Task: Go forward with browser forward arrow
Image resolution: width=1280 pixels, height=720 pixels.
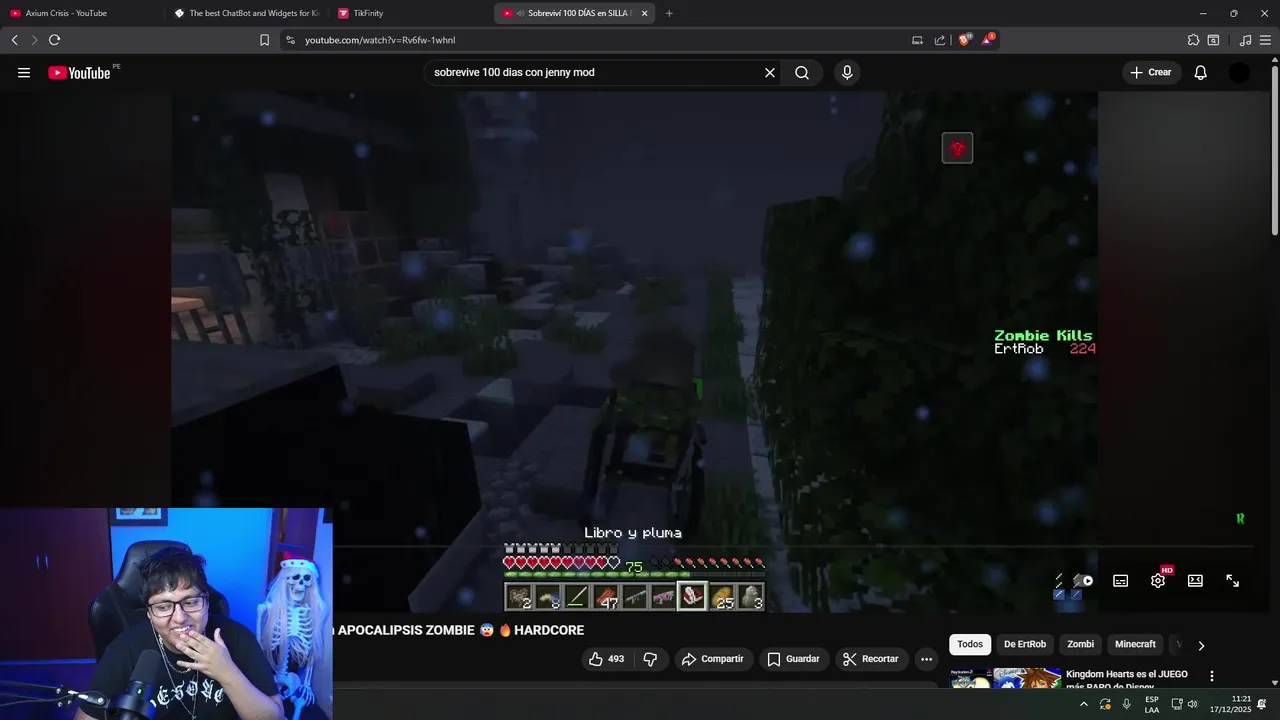Action: (34, 40)
